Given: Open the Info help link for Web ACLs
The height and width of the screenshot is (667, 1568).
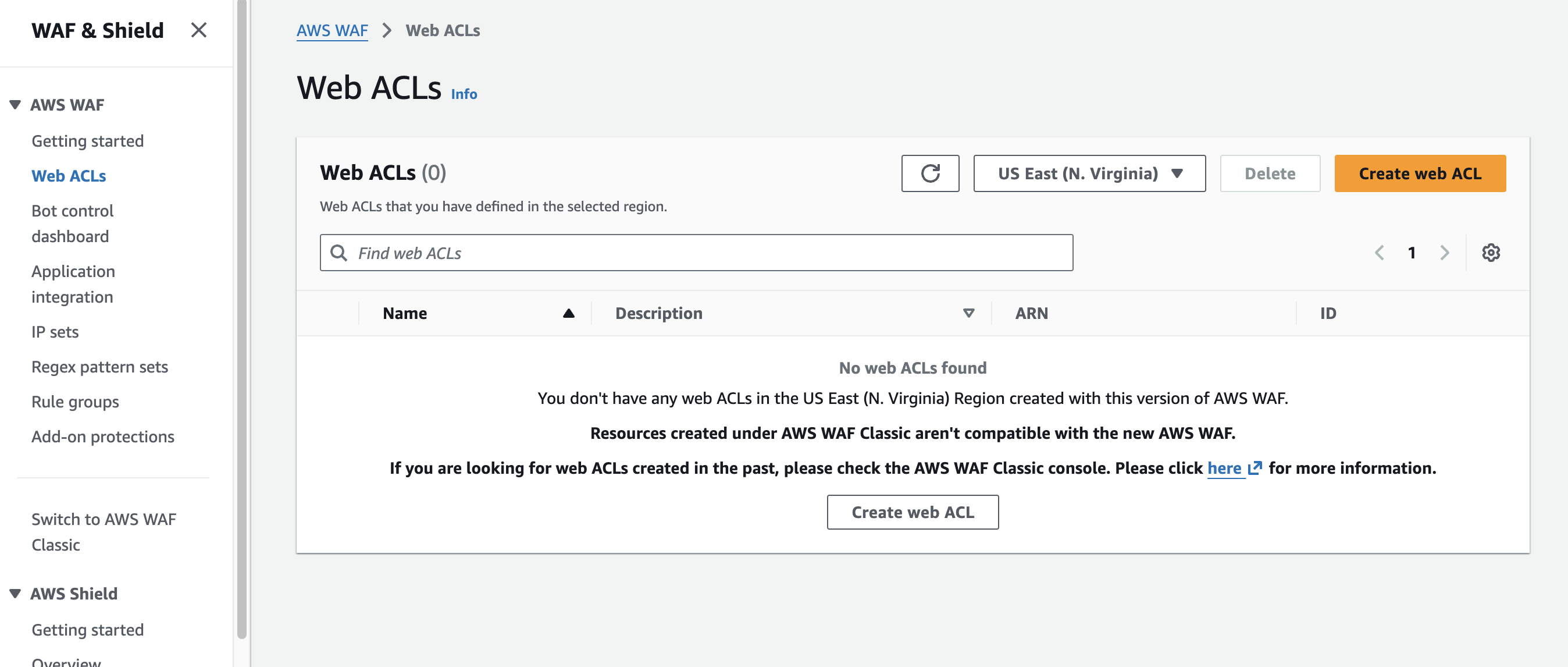Looking at the screenshot, I should 462,94.
